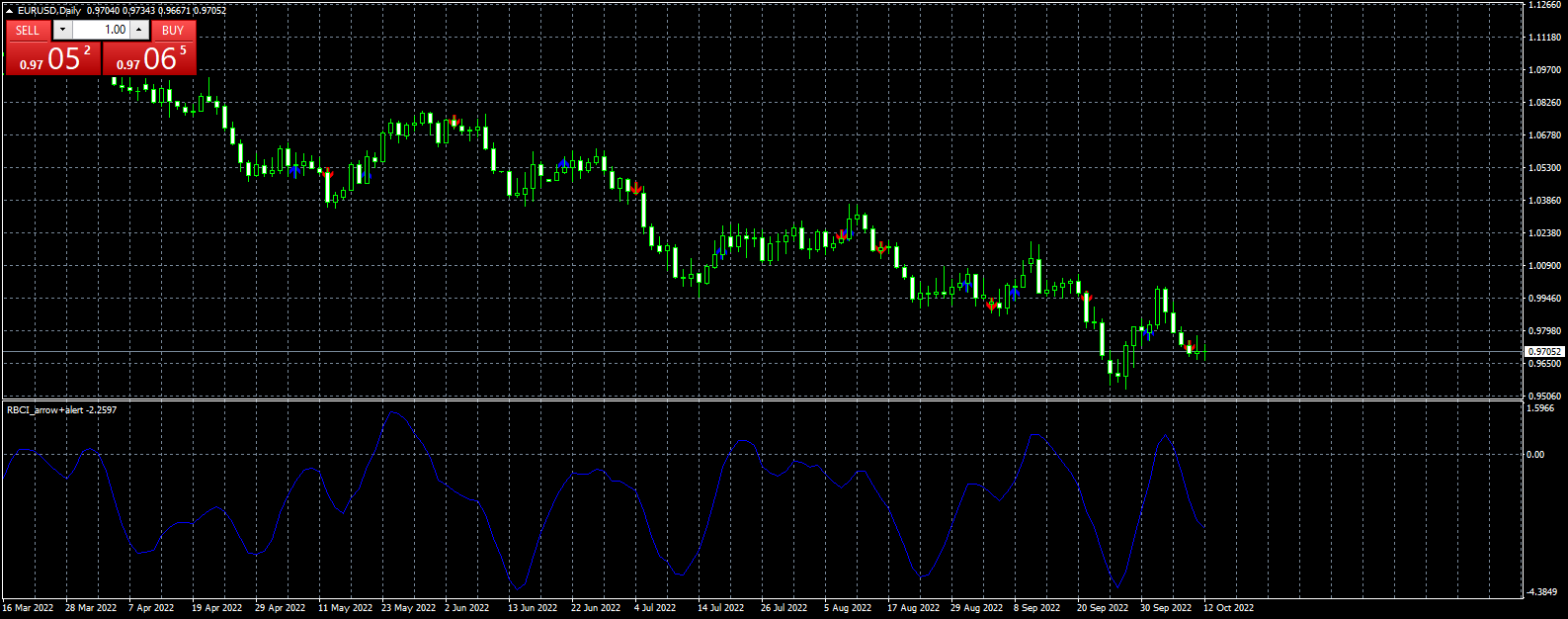Click the 1.5966 indicator scale value
Viewport: 1568px width, 619px height.
[x=1540, y=408]
